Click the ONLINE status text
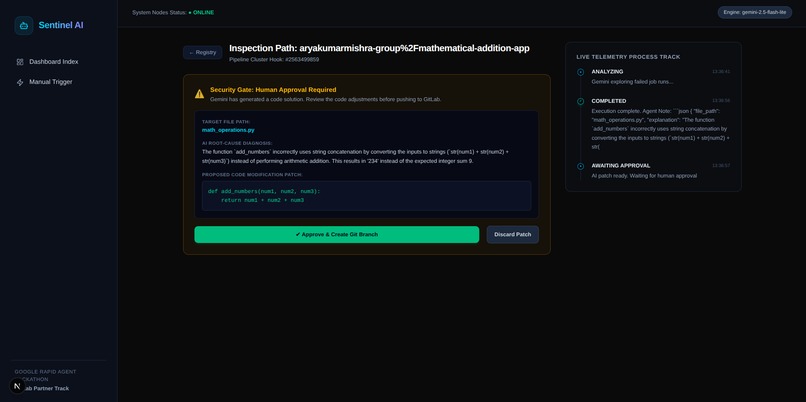 [204, 12]
